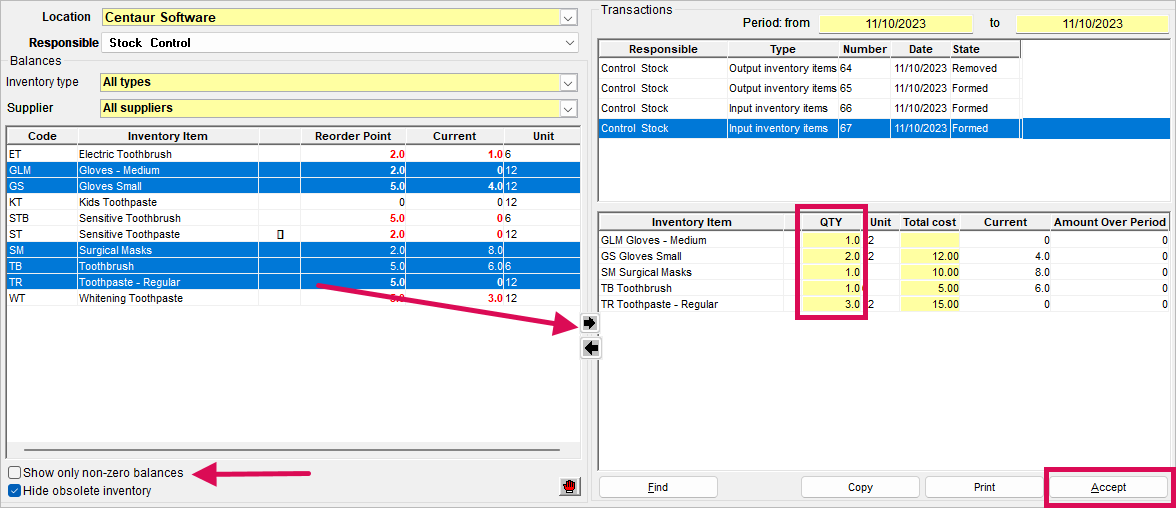
Task: Select transaction number 65
Action: (810, 89)
